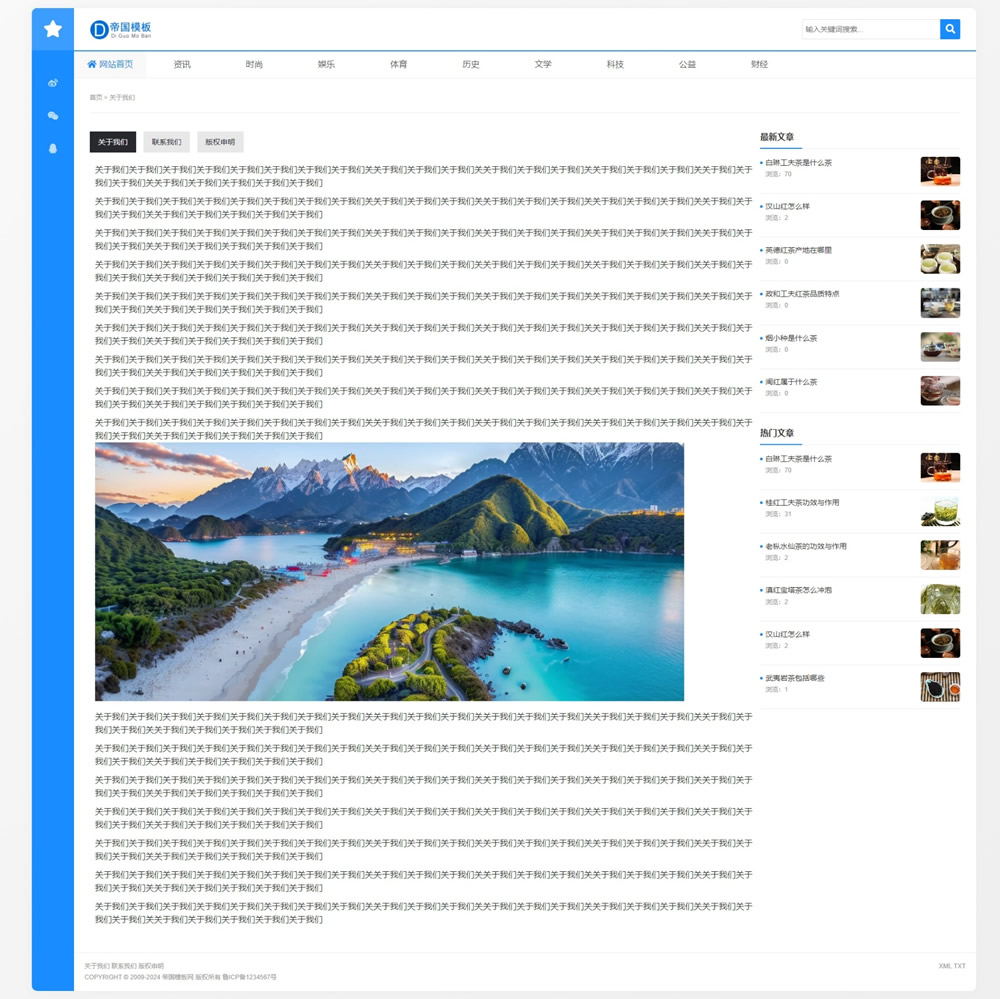Open the XML link in the footer
This screenshot has width=1000, height=999.
point(944,966)
